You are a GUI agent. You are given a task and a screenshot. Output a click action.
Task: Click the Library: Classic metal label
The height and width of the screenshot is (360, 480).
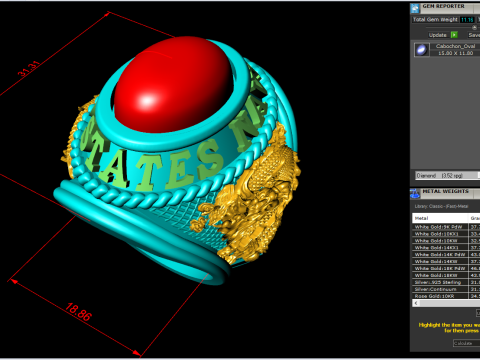tap(441, 206)
